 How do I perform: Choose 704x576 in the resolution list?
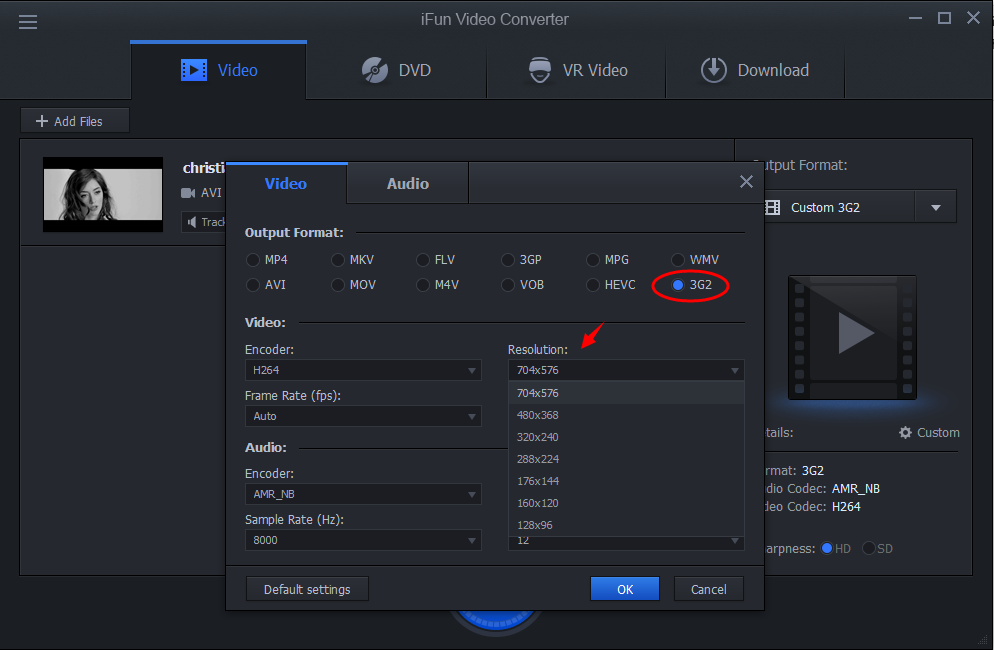(x=626, y=393)
